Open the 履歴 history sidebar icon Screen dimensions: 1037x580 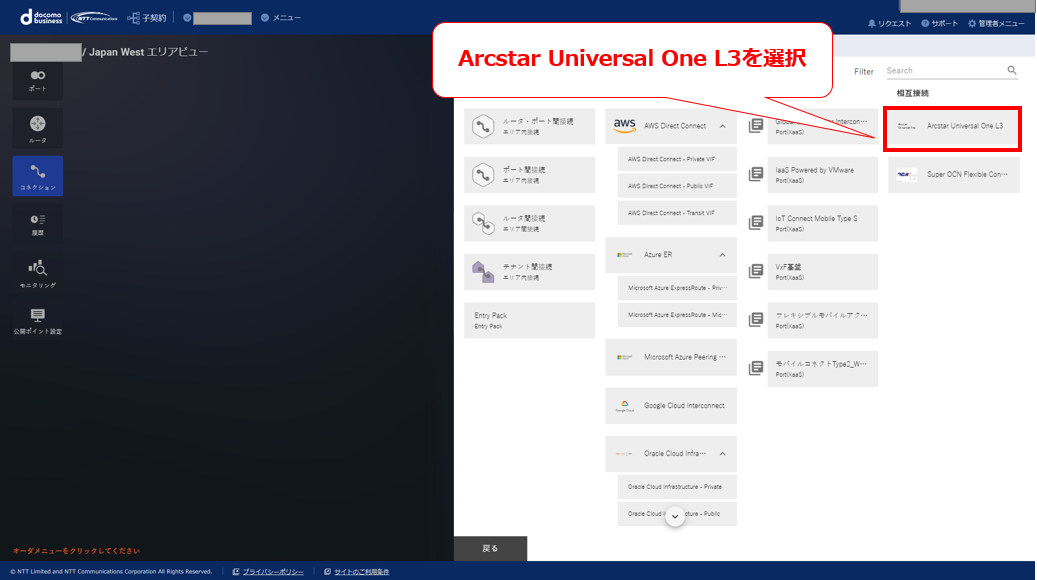point(38,224)
